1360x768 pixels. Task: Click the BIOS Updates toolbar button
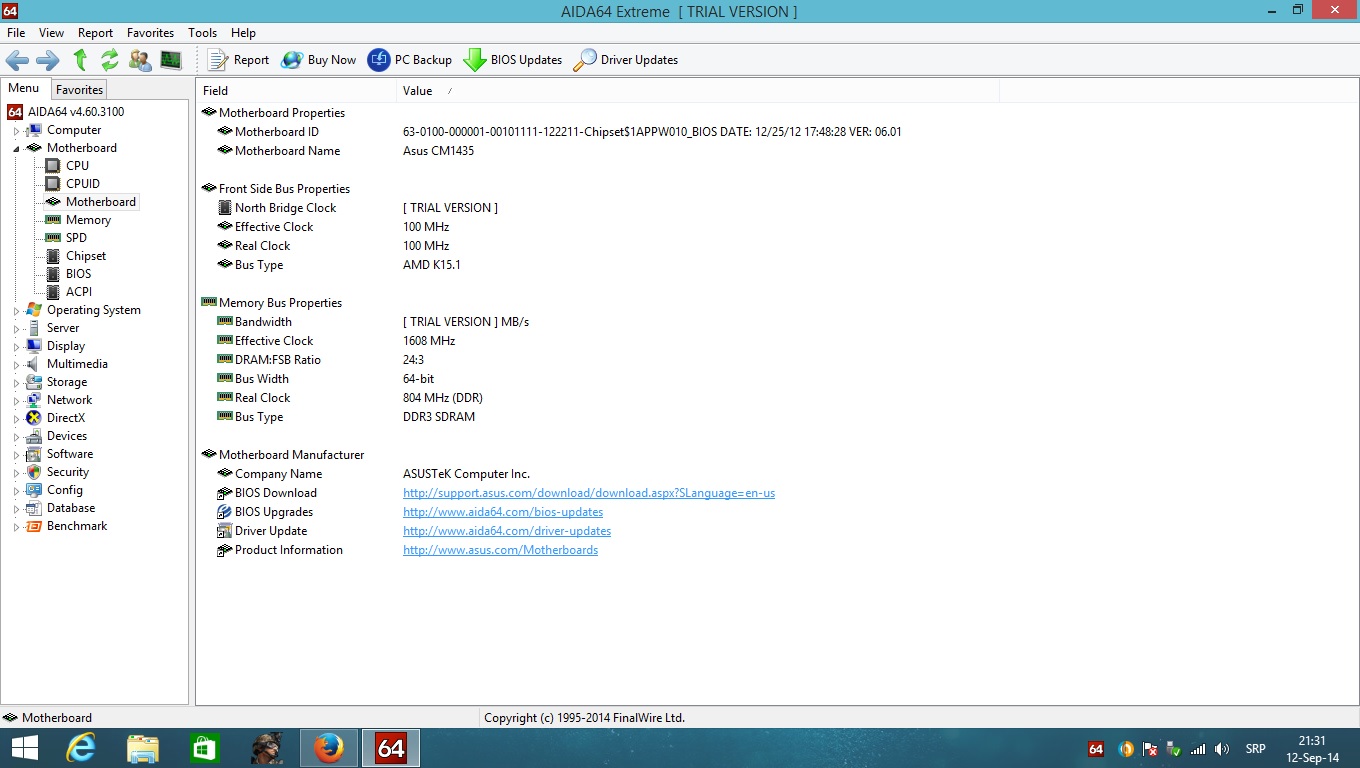(x=513, y=60)
